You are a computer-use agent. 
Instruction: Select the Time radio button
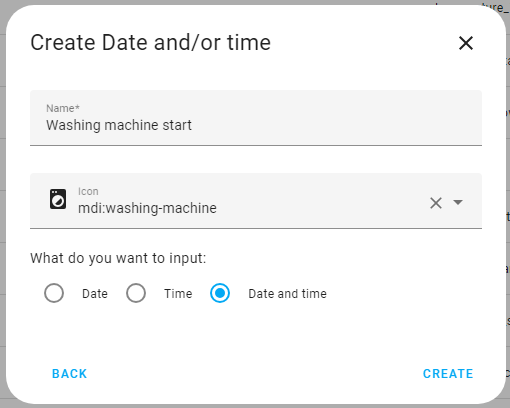click(136, 293)
